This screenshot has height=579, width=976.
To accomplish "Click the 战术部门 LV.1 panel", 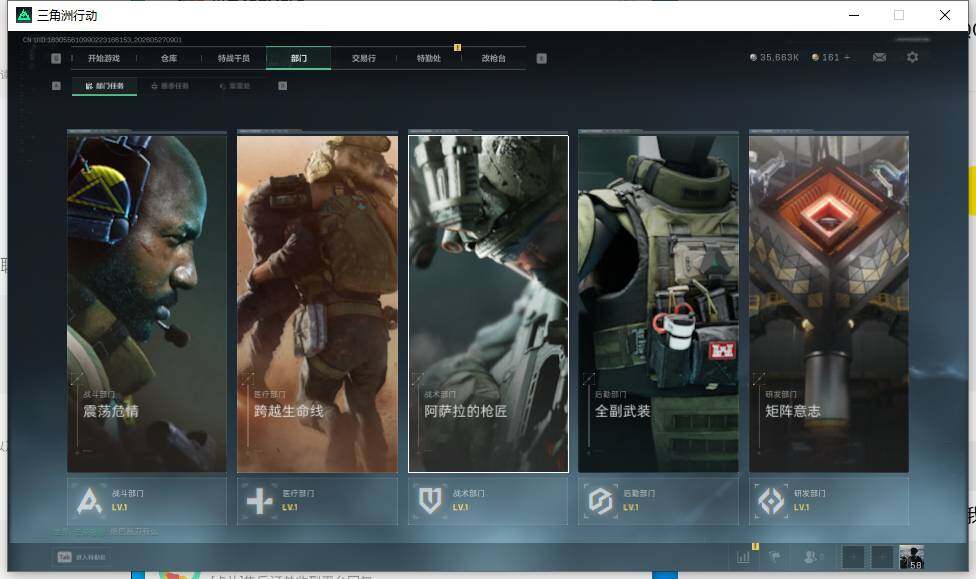I will point(488,501).
